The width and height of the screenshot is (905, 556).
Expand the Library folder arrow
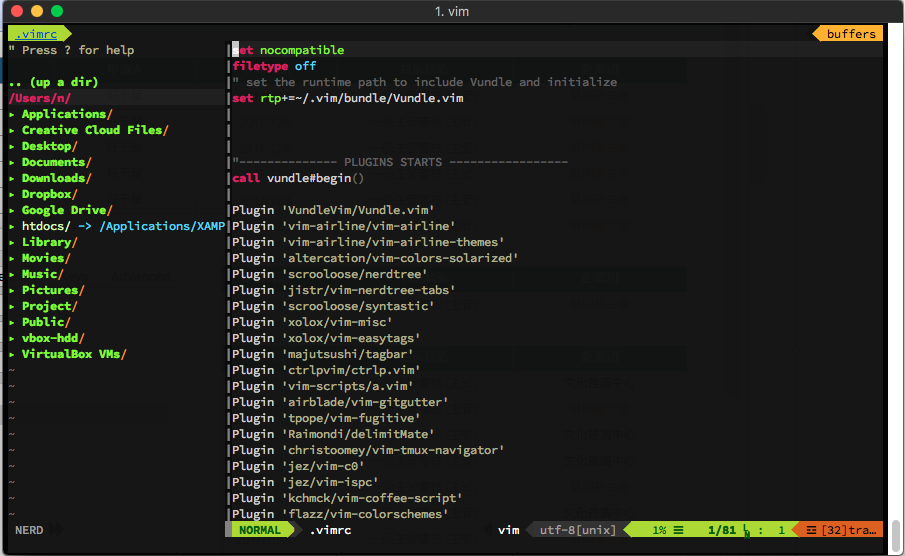[12, 242]
